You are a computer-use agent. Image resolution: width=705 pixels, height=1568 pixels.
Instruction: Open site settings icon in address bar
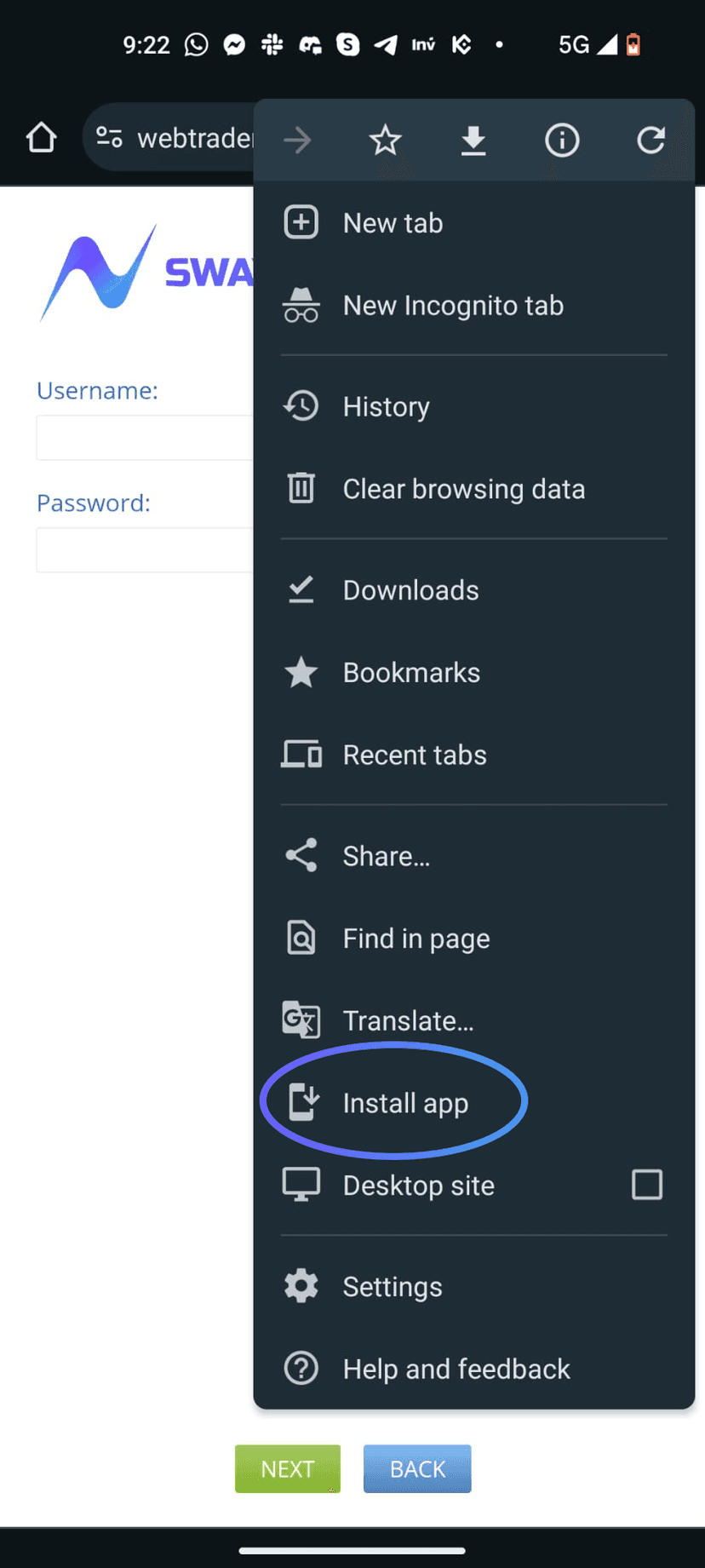tap(109, 137)
